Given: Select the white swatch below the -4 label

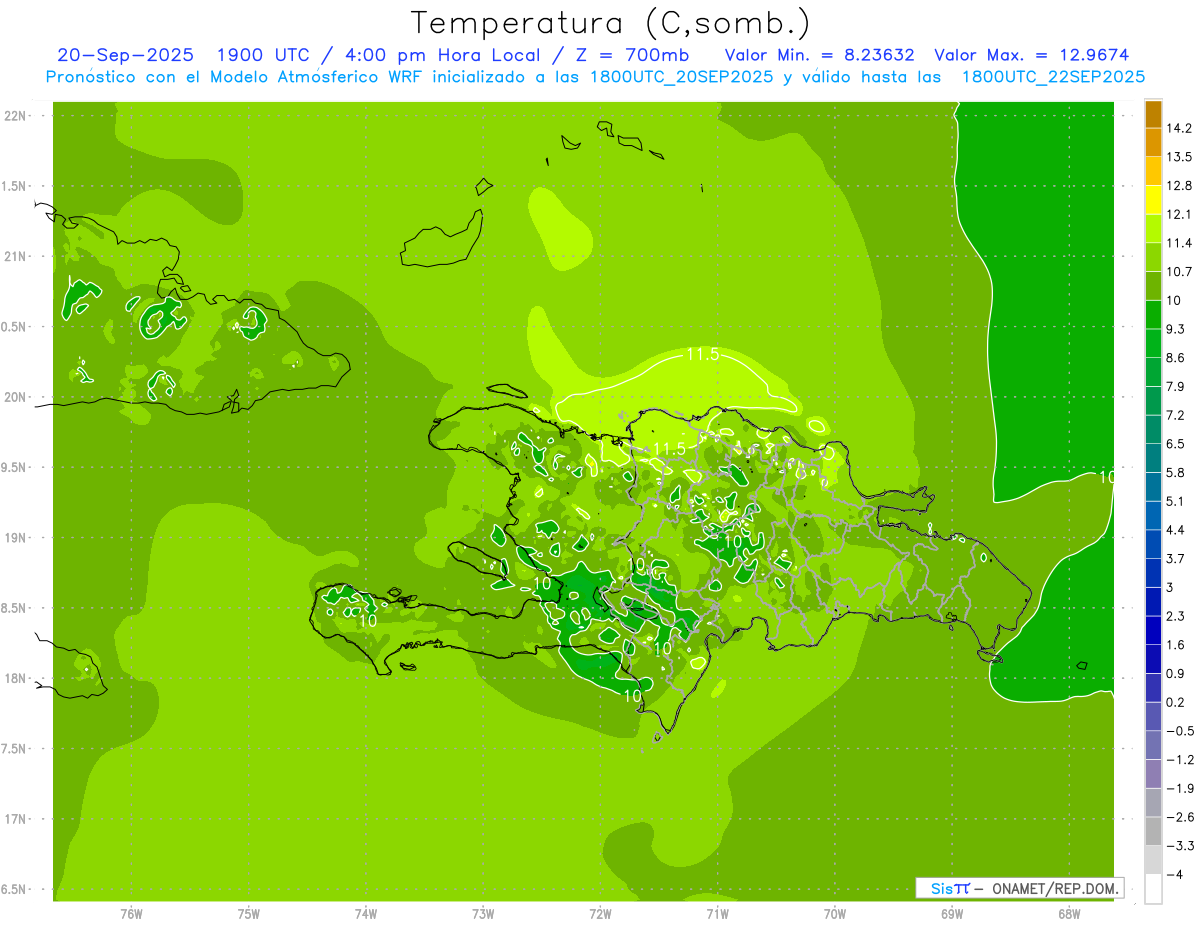Looking at the screenshot, I should click(x=1153, y=888).
